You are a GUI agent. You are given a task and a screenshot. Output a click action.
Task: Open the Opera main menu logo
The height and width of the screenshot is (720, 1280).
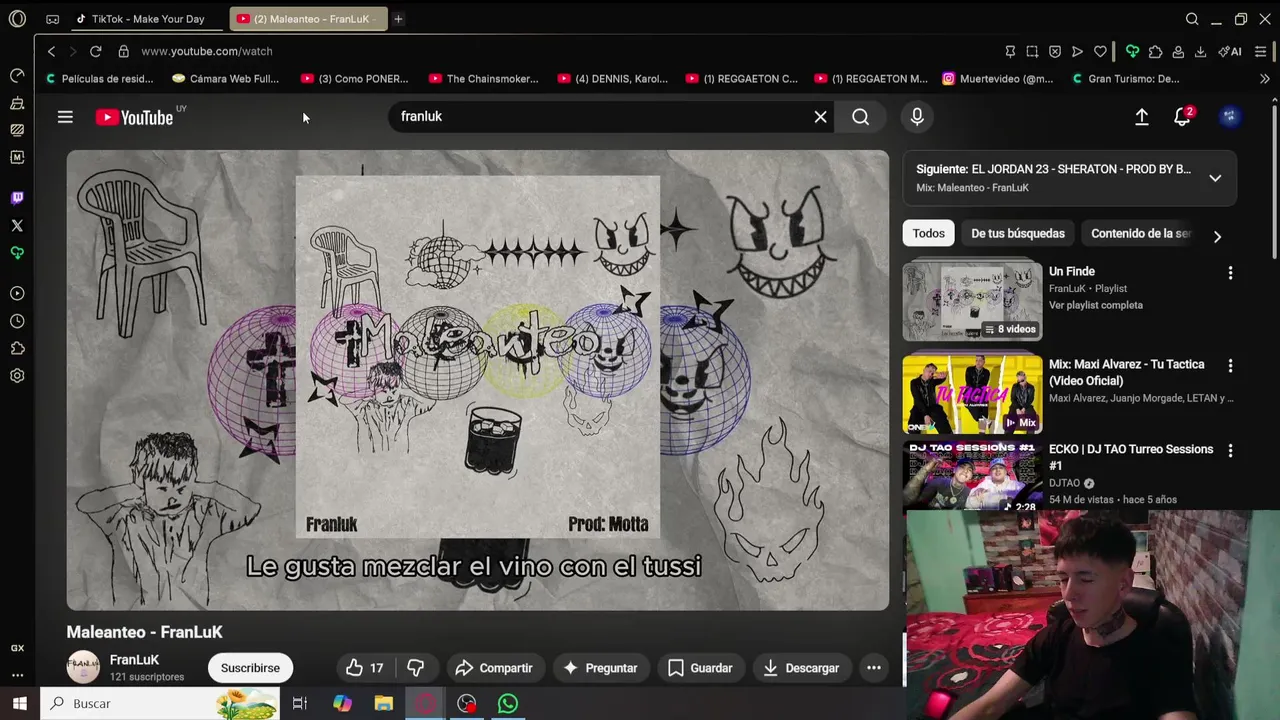(17, 19)
